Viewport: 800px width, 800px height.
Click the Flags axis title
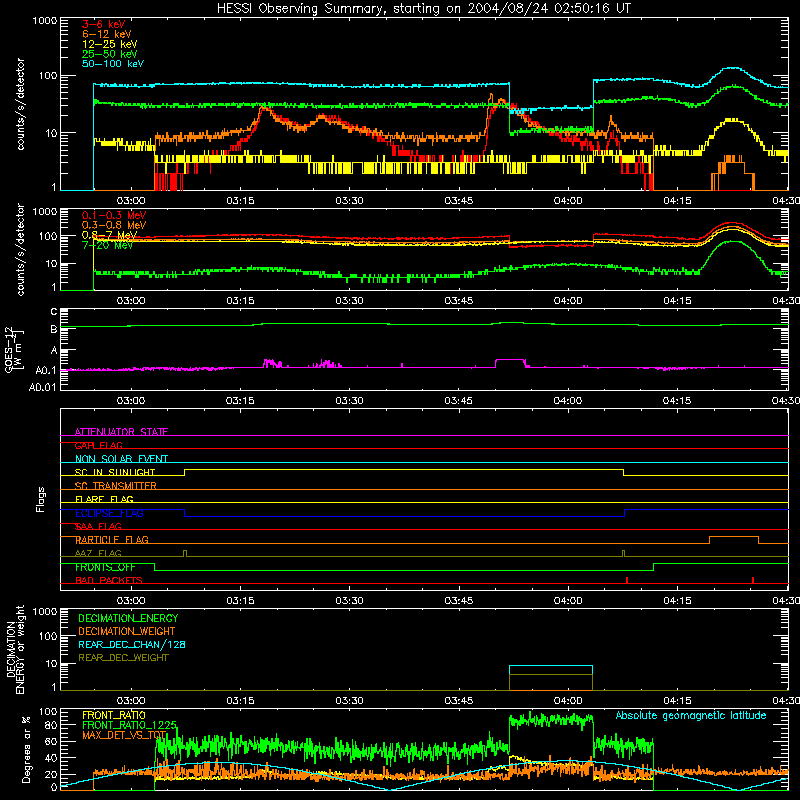click(x=40, y=499)
